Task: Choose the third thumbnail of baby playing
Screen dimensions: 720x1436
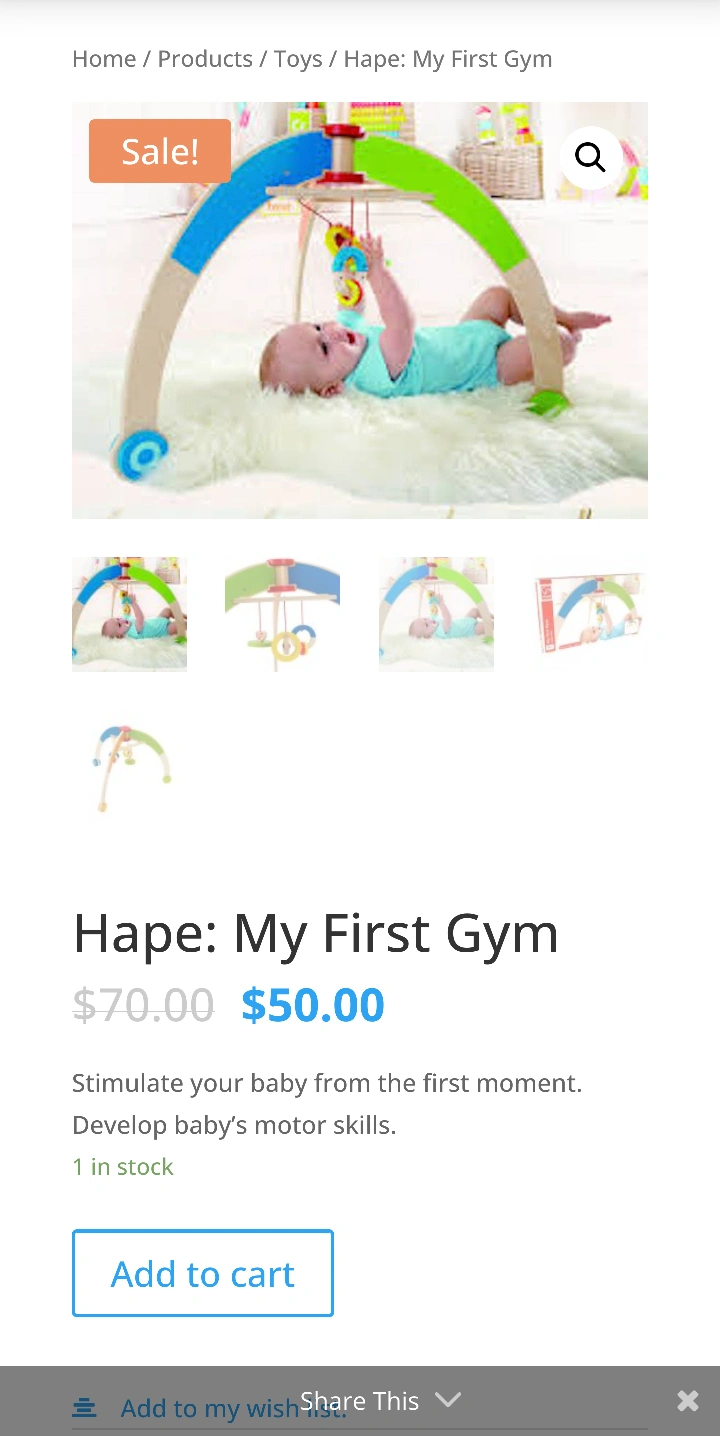Action: (x=436, y=614)
